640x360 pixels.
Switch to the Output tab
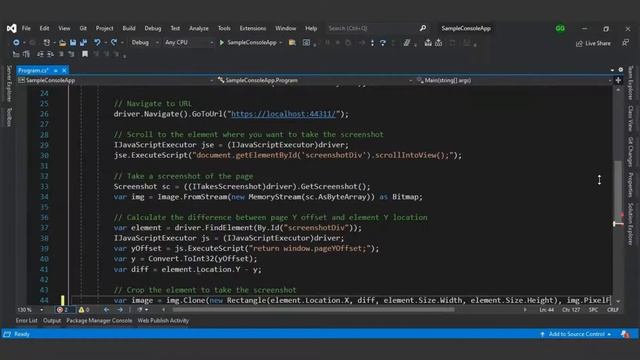52,321
